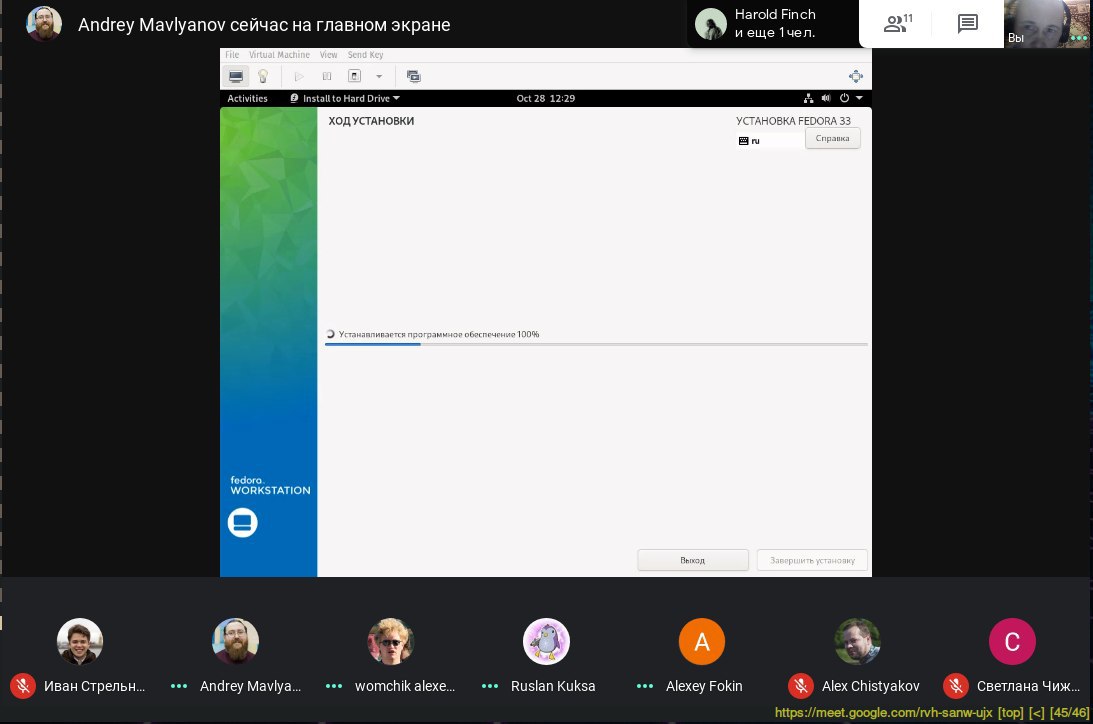Click your own video thumbnail

(1048, 24)
